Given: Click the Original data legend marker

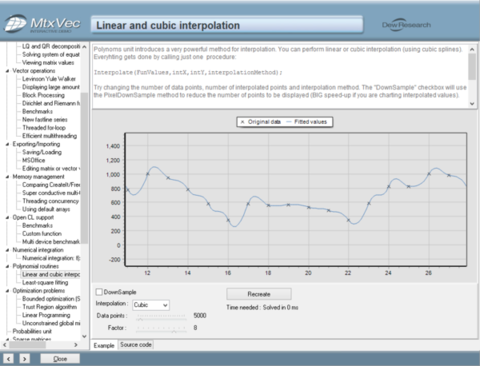Looking at the screenshot, I should 242,122.
